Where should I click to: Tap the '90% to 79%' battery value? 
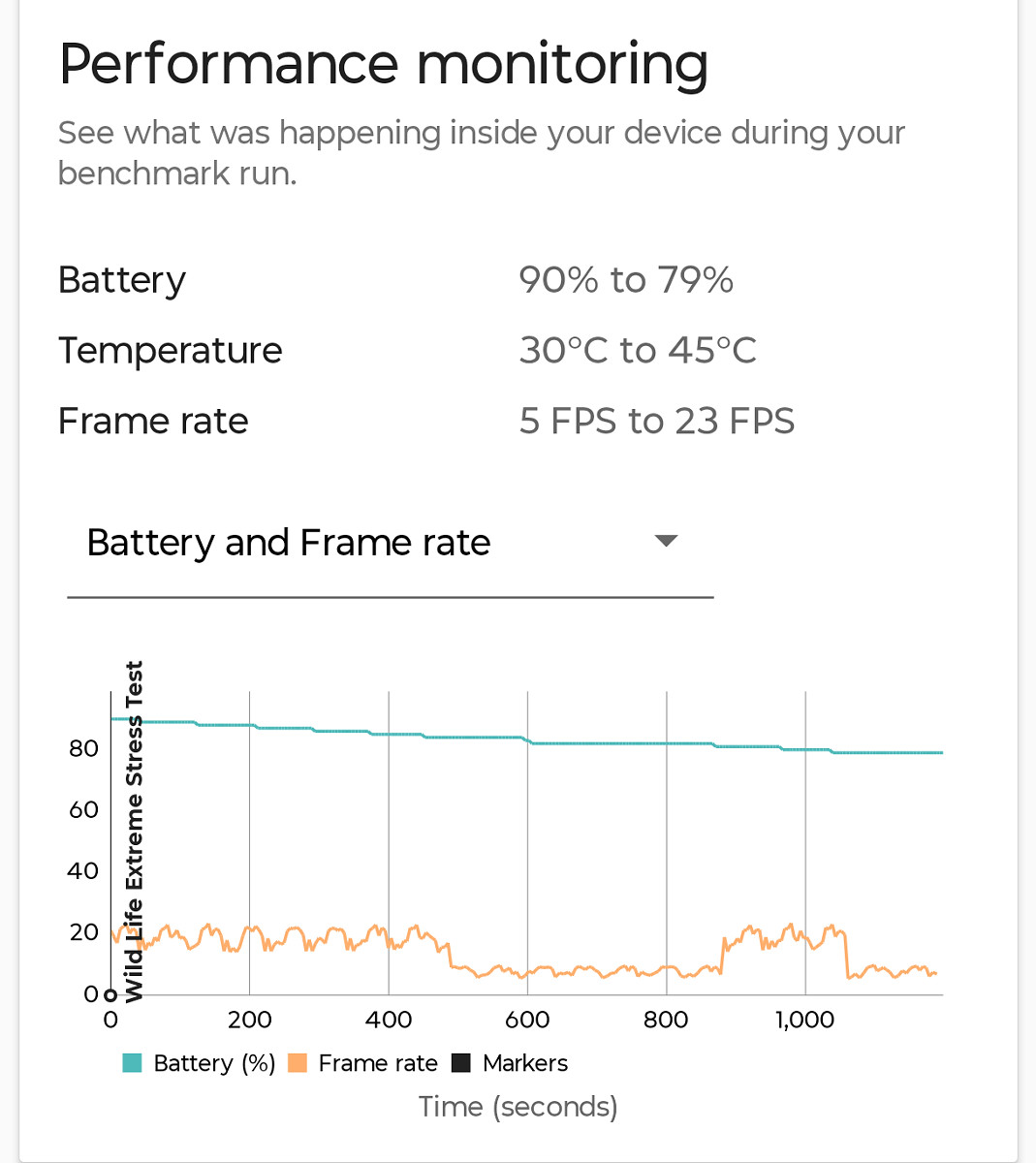coord(626,280)
